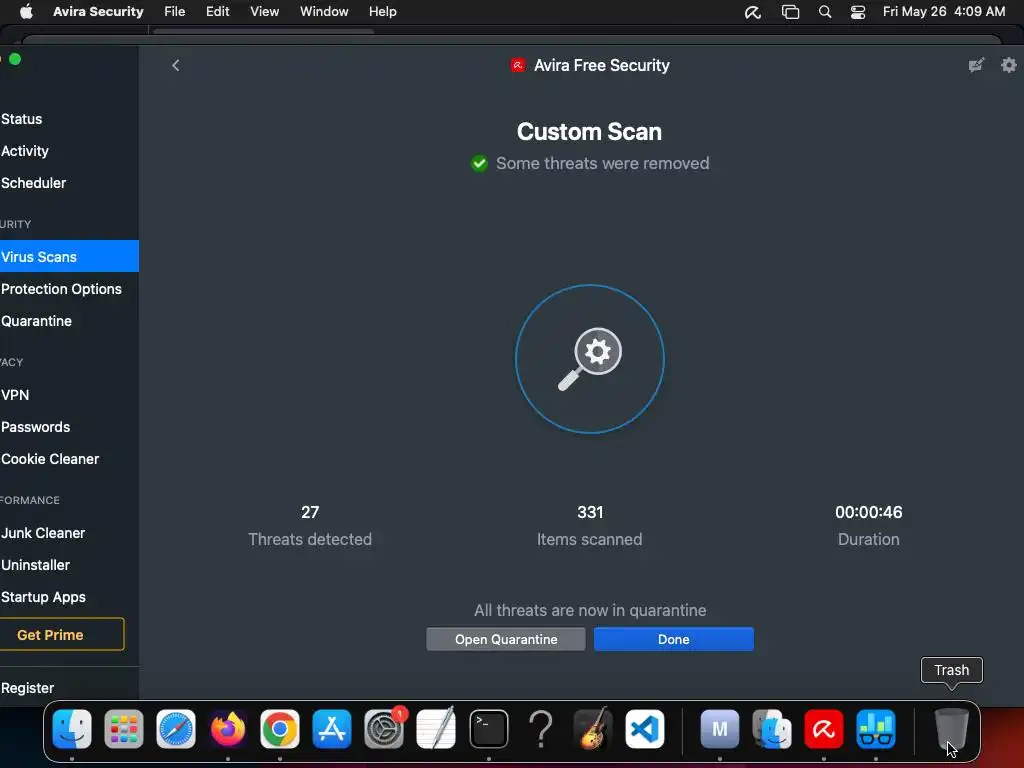This screenshot has height=768, width=1024.
Task: Open Uninstaller in the sidebar
Action: (35, 565)
